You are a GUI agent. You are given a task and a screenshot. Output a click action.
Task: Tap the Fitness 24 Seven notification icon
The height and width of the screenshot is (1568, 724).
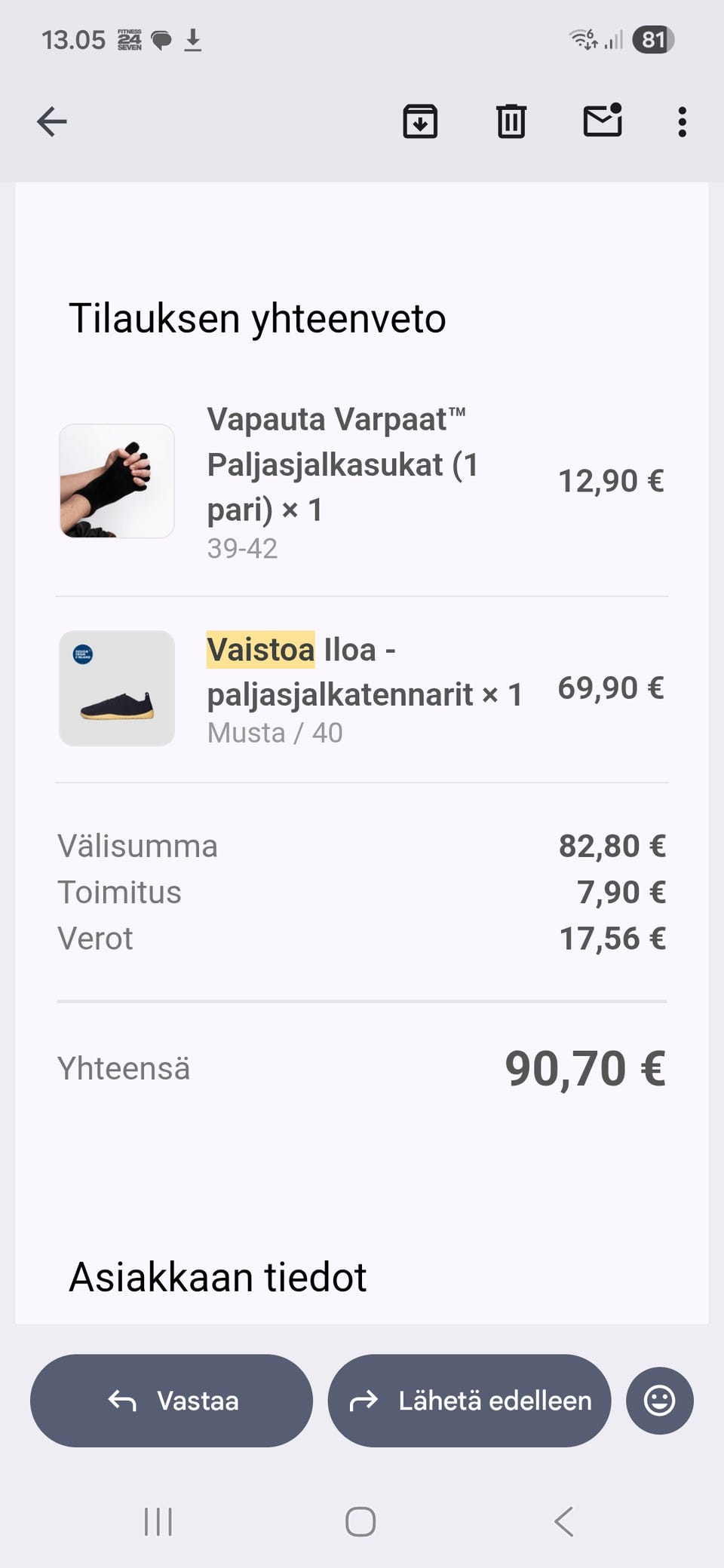click(x=129, y=40)
